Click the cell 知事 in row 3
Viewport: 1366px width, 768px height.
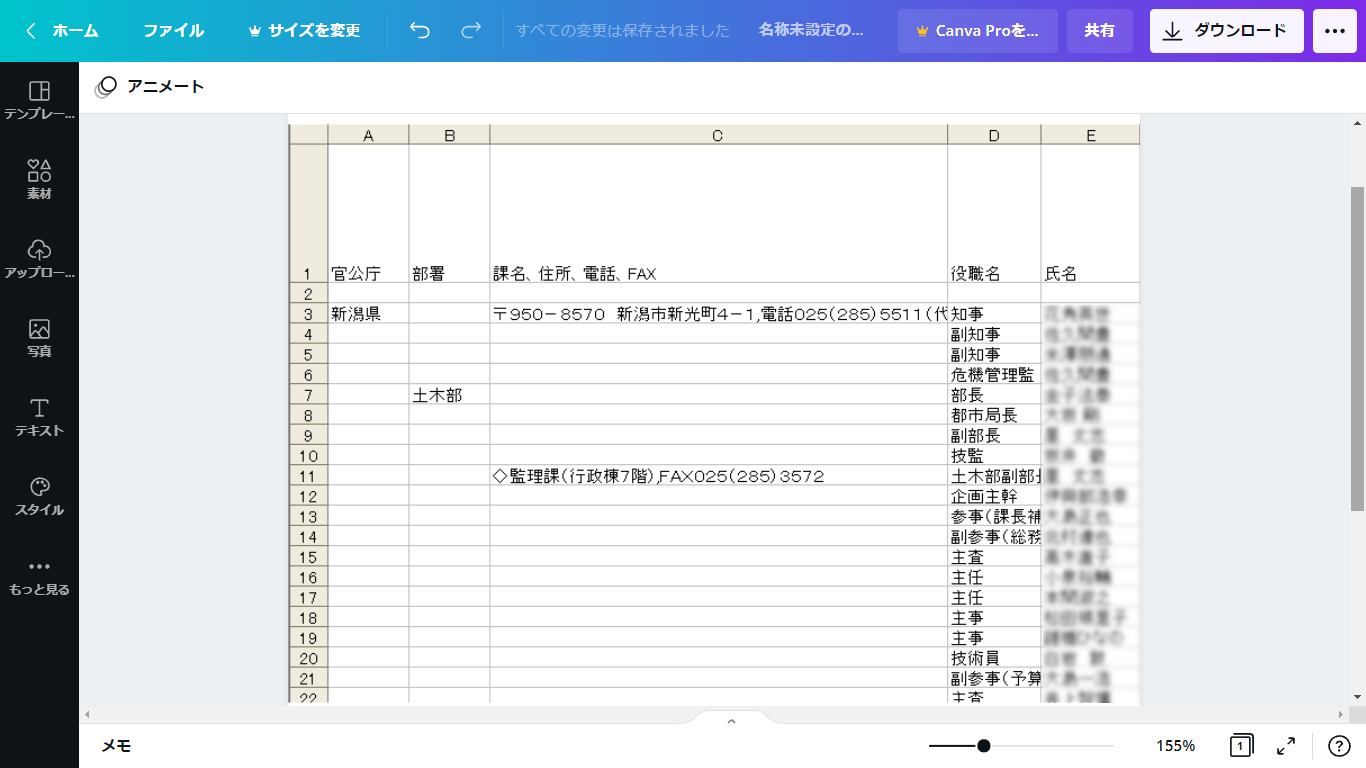coord(994,314)
